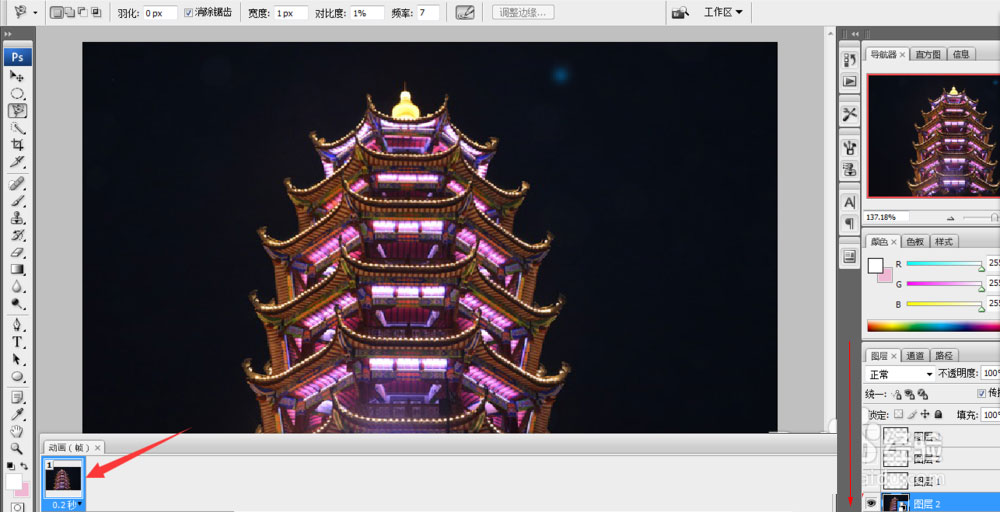Open the History panel icon
Image resolution: width=1000 pixels, height=512 pixels.
[849, 60]
